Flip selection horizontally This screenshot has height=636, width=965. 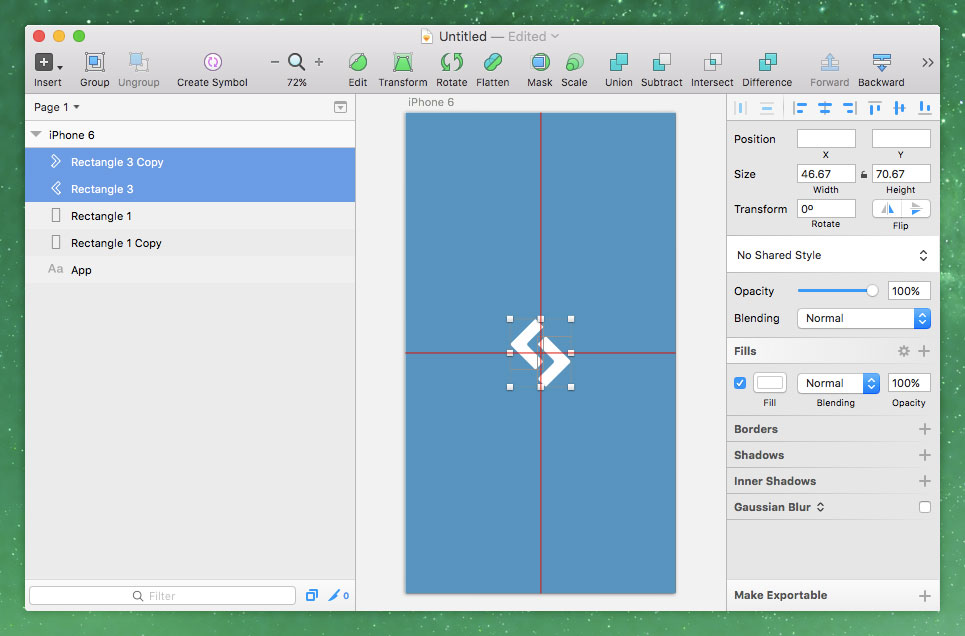887,209
